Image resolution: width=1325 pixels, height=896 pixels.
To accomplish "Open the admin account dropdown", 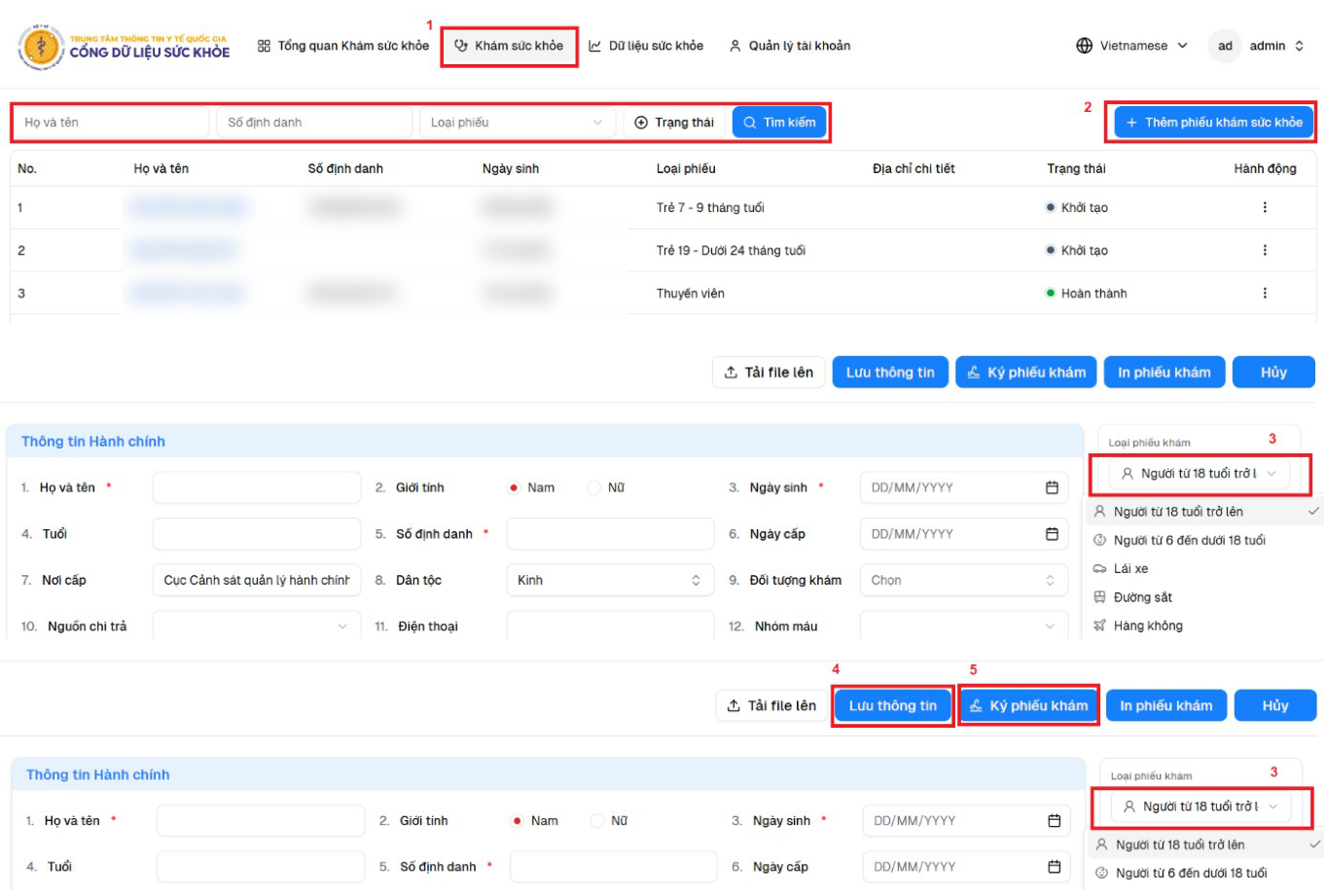I will point(1275,46).
